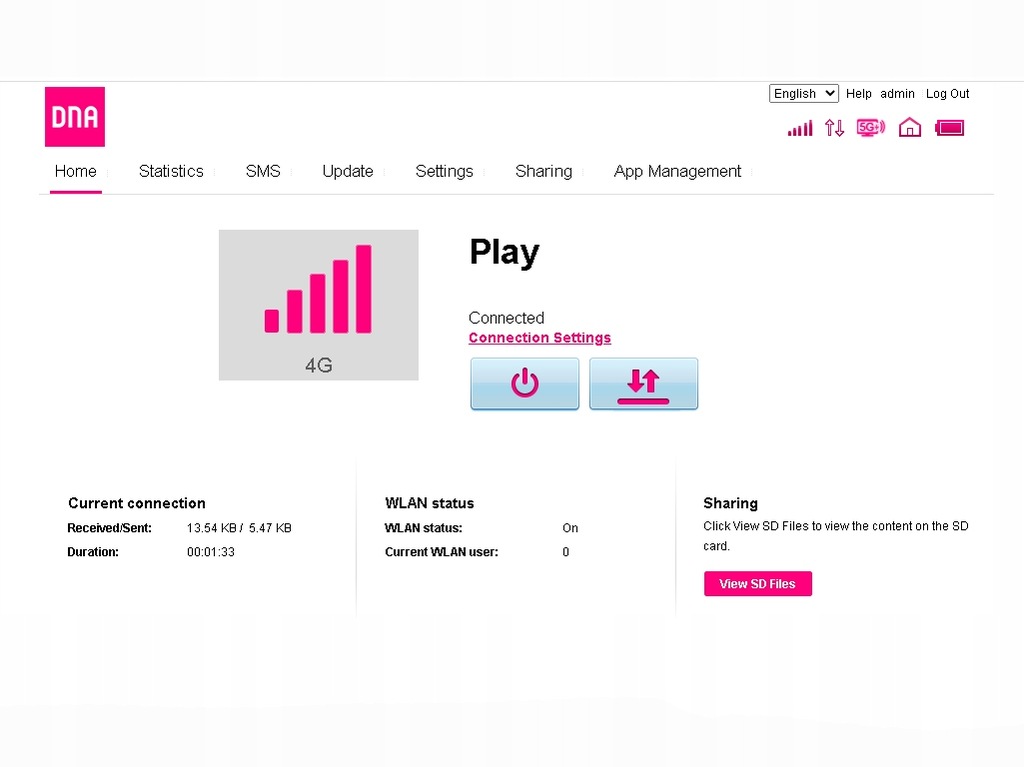Click the View SD Files button

click(x=758, y=583)
